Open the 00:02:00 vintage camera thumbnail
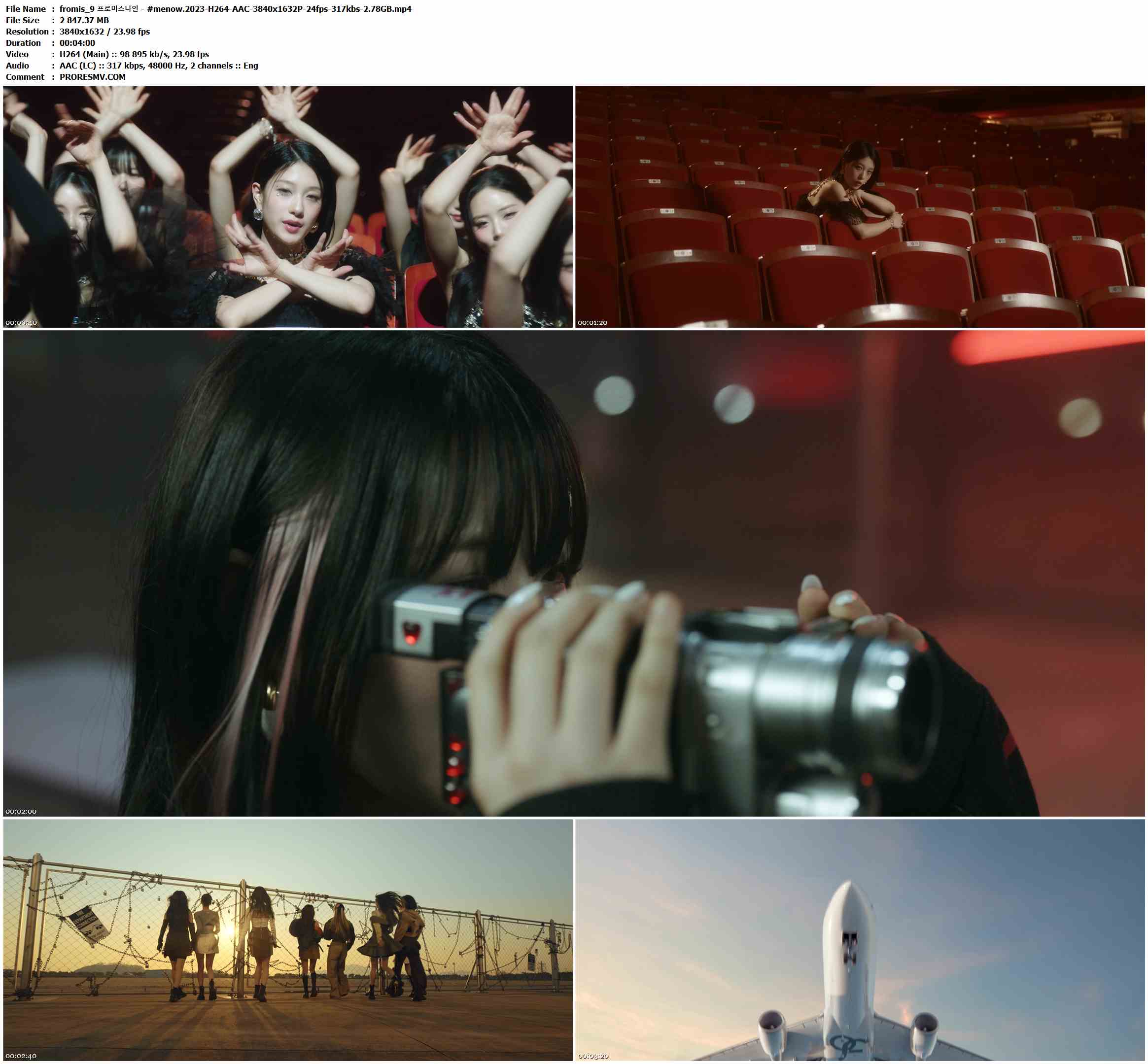Viewport: 1148px width, 1064px height. point(574,574)
